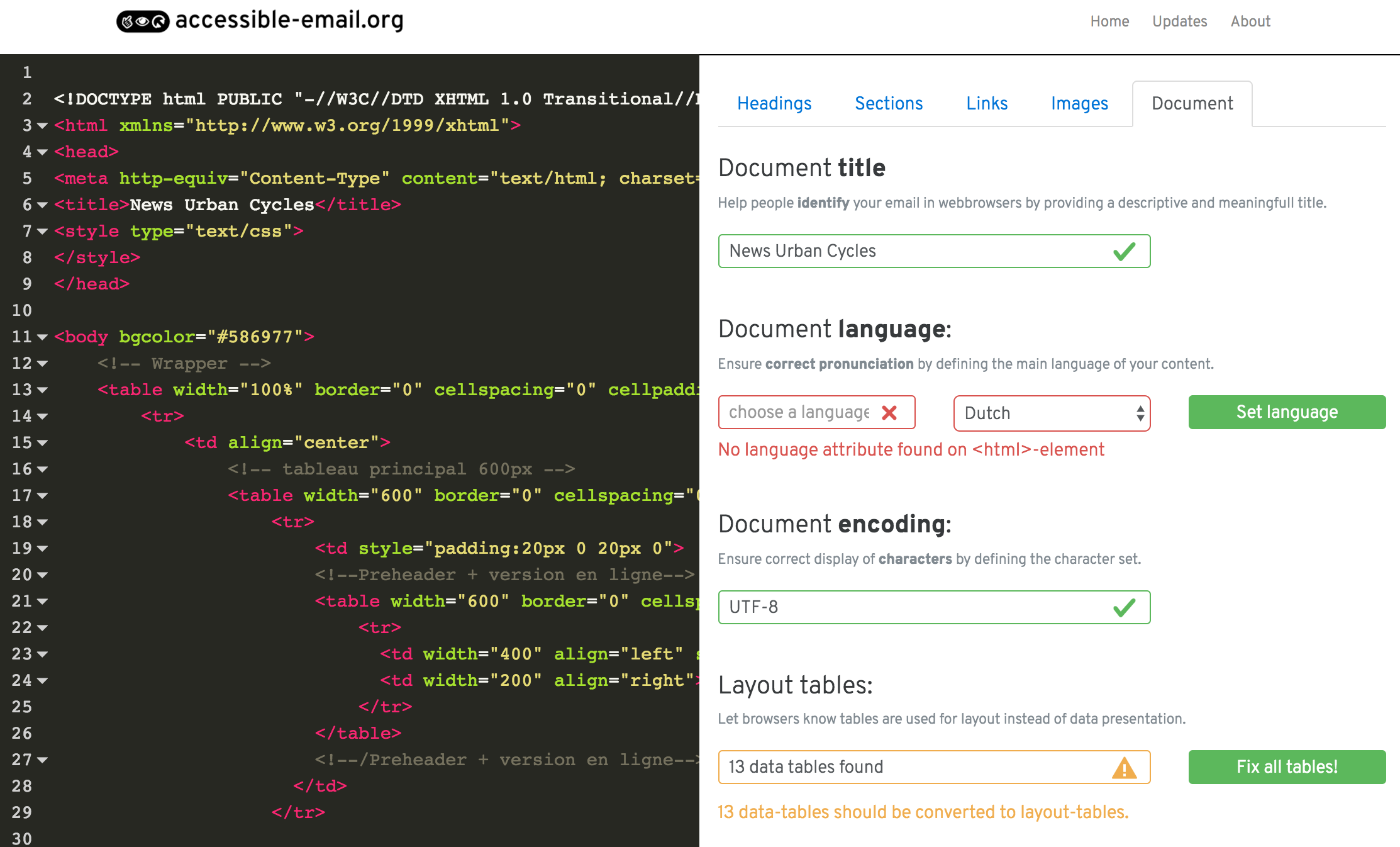Click the Document title heading
The width and height of the screenshot is (1400, 847).
point(802,168)
